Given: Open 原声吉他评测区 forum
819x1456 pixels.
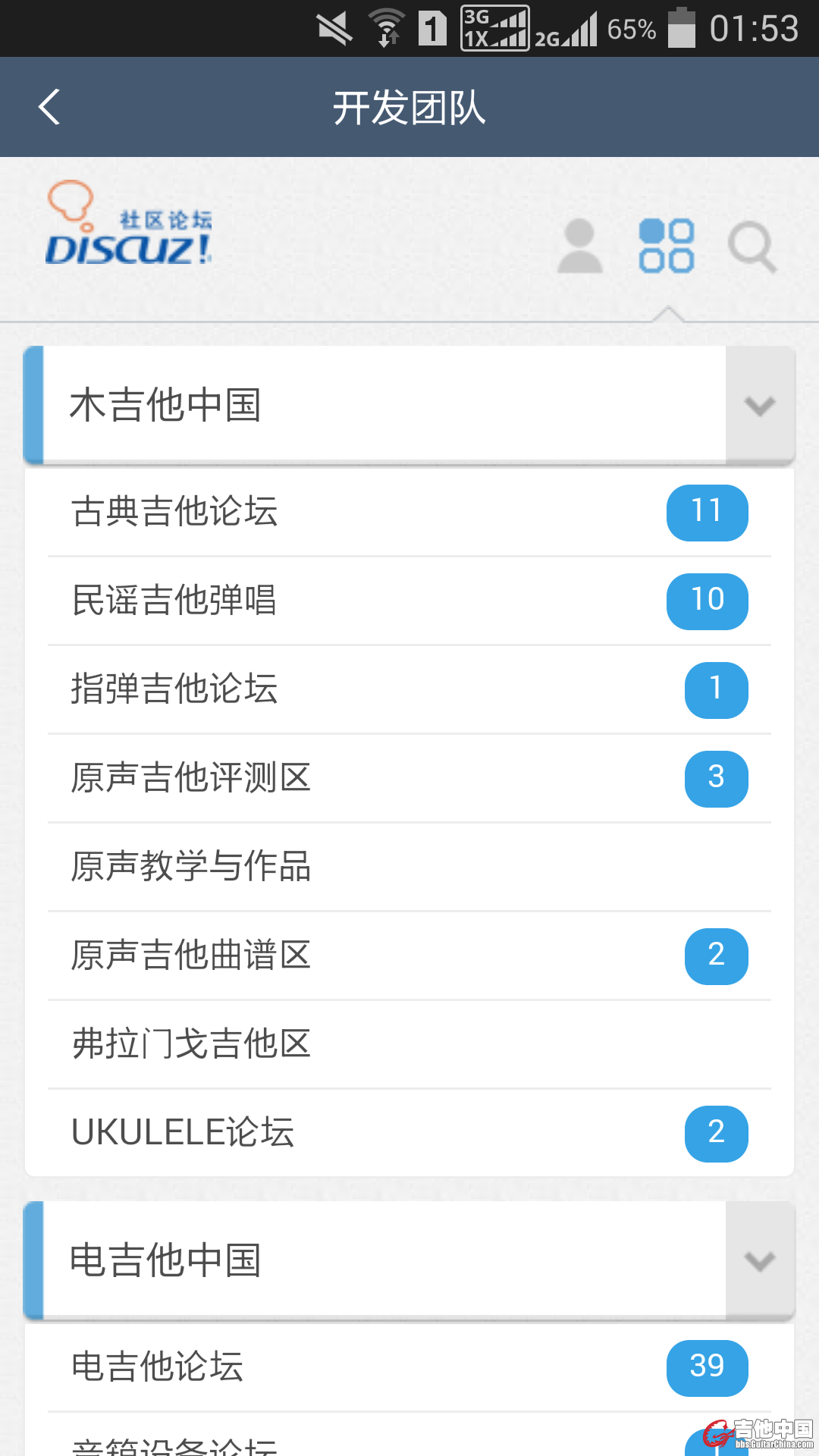Looking at the screenshot, I should (191, 778).
